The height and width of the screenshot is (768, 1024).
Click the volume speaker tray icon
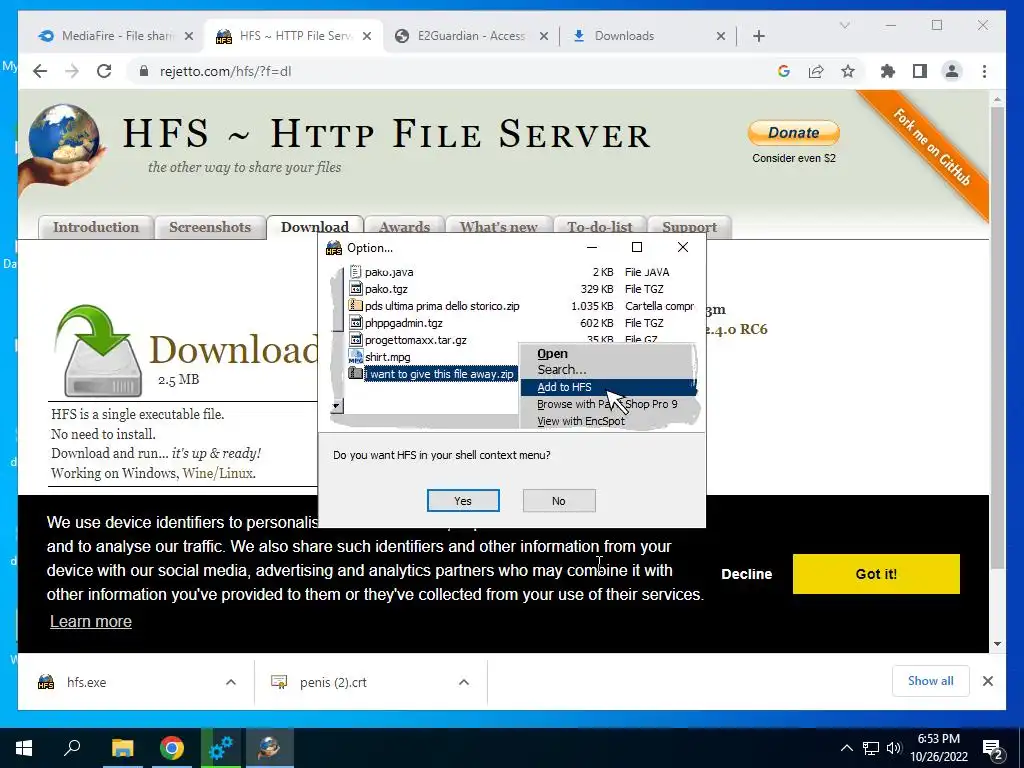click(x=895, y=748)
